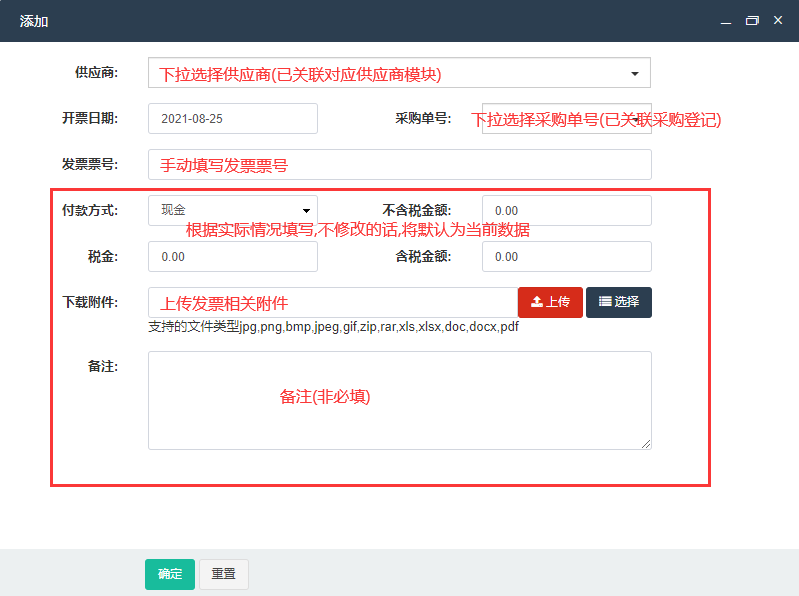Click the dark 选择 select button
The image size is (799, 596).
[619, 303]
